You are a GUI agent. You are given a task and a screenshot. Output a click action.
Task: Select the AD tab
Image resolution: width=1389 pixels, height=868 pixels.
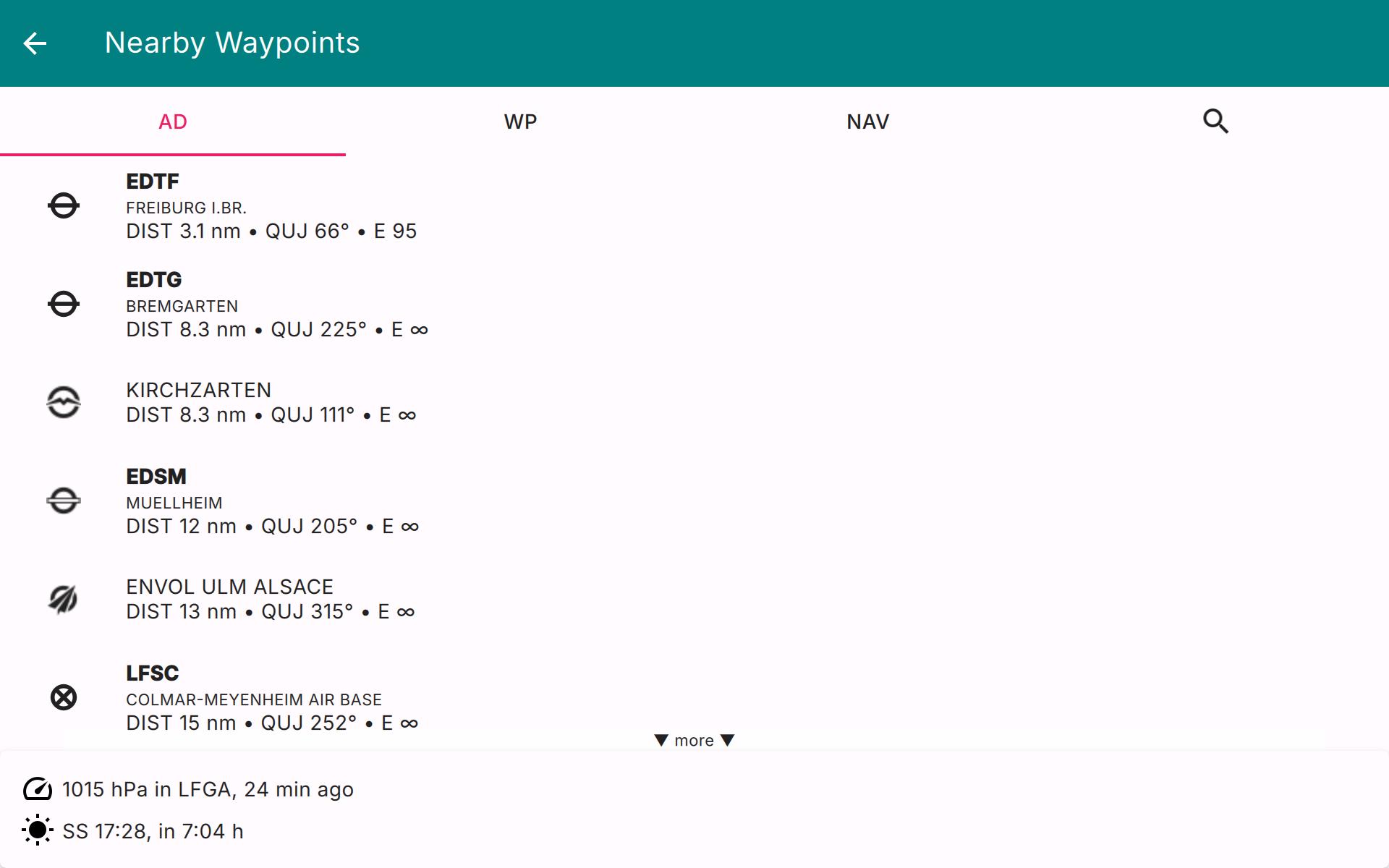coord(173,122)
